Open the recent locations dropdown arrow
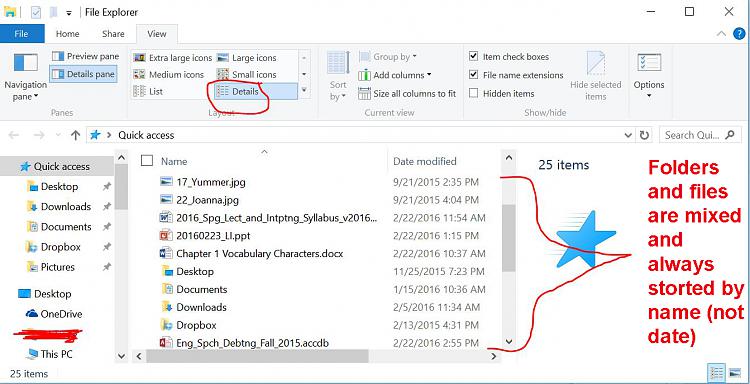The image size is (750, 384). point(58,136)
